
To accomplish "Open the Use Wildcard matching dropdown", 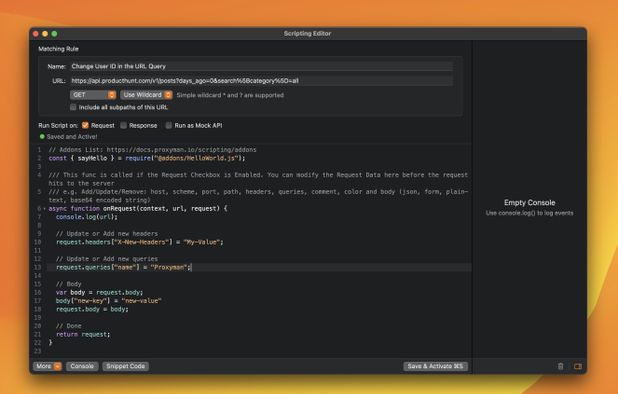I will [146, 95].
